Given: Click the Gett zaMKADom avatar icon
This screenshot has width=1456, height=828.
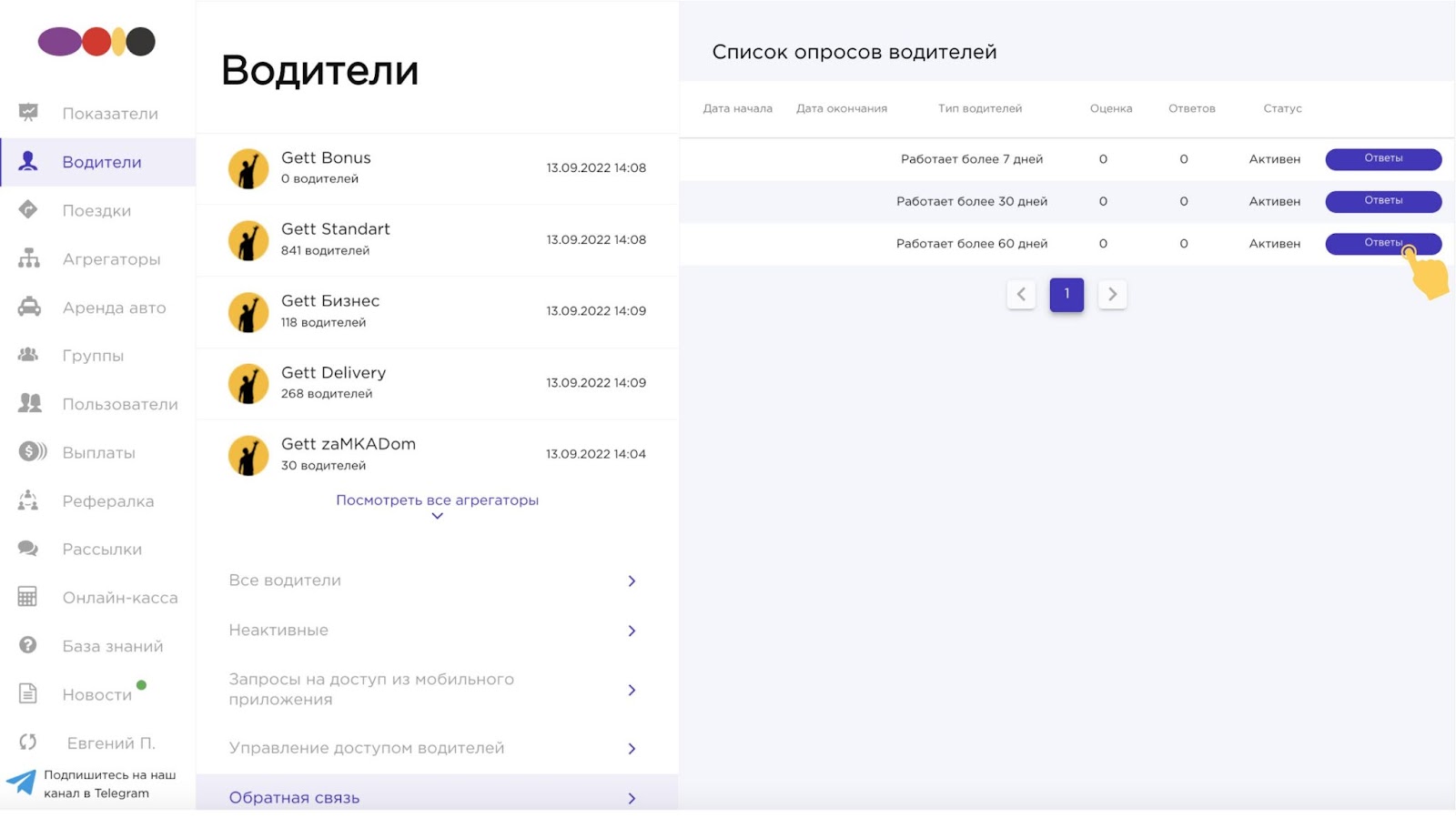Looking at the screenshot, I should pos(248,455).
